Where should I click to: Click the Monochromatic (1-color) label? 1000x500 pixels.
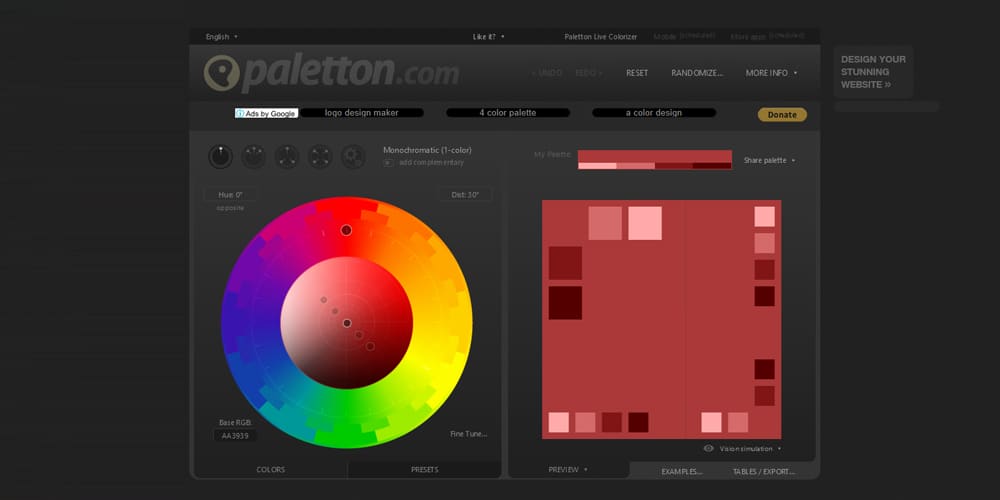coord(427,151)
